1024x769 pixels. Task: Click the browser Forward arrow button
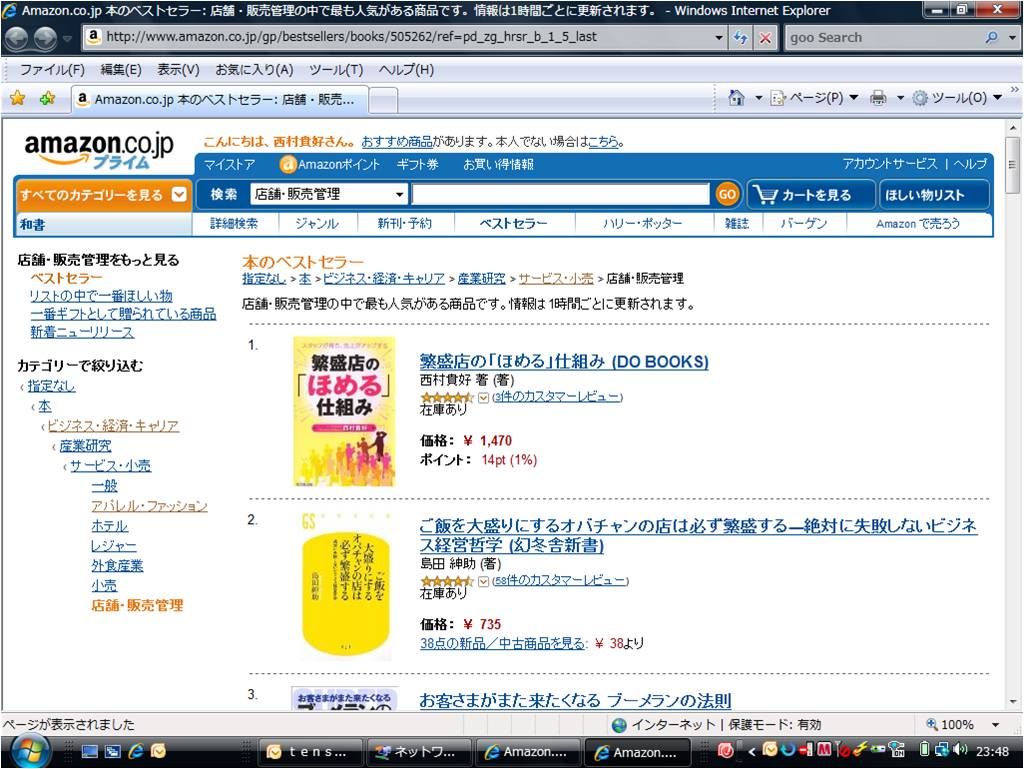click(x=44, y=38)
